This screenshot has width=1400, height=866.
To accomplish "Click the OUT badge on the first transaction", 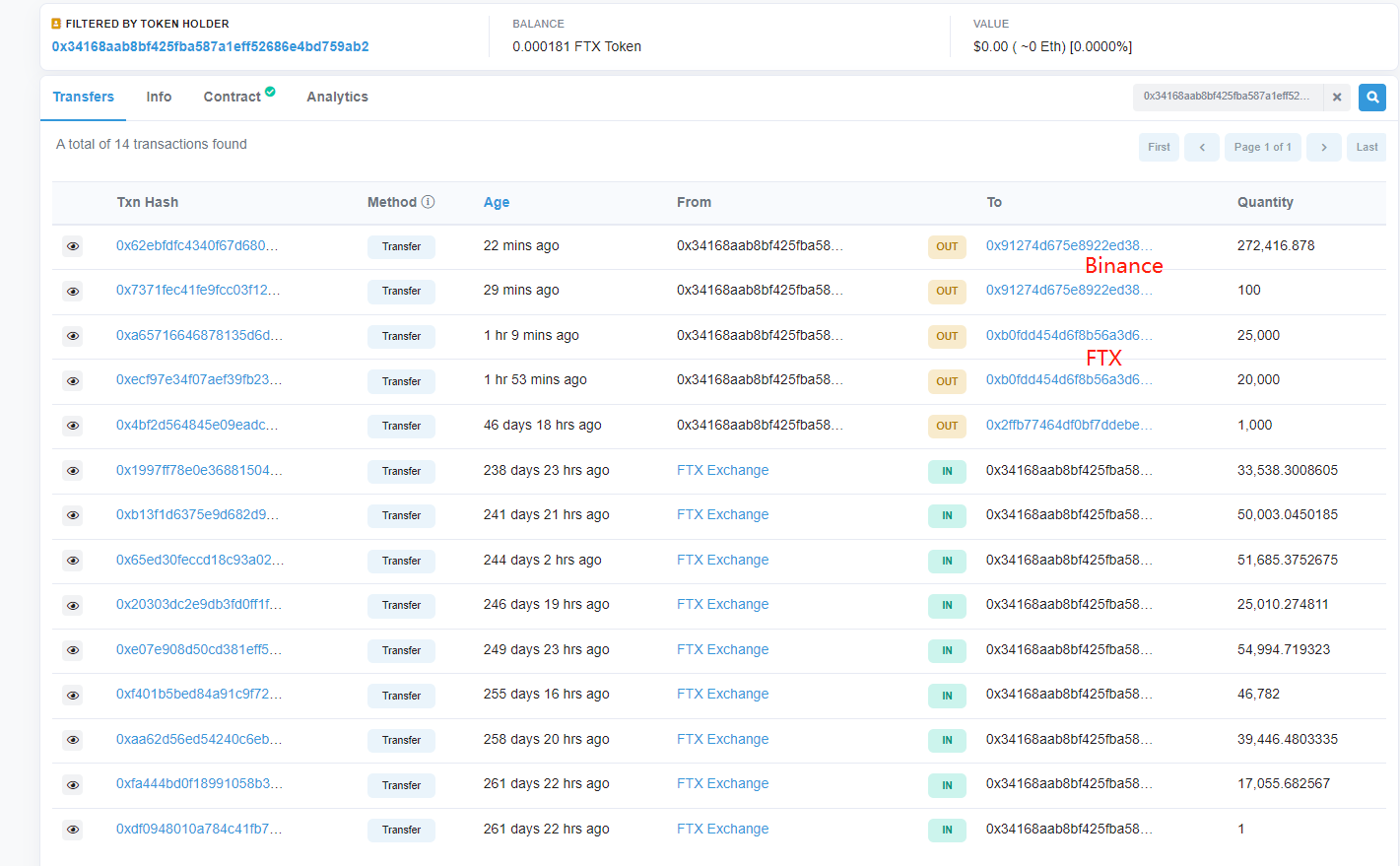I will coord(947,247).
